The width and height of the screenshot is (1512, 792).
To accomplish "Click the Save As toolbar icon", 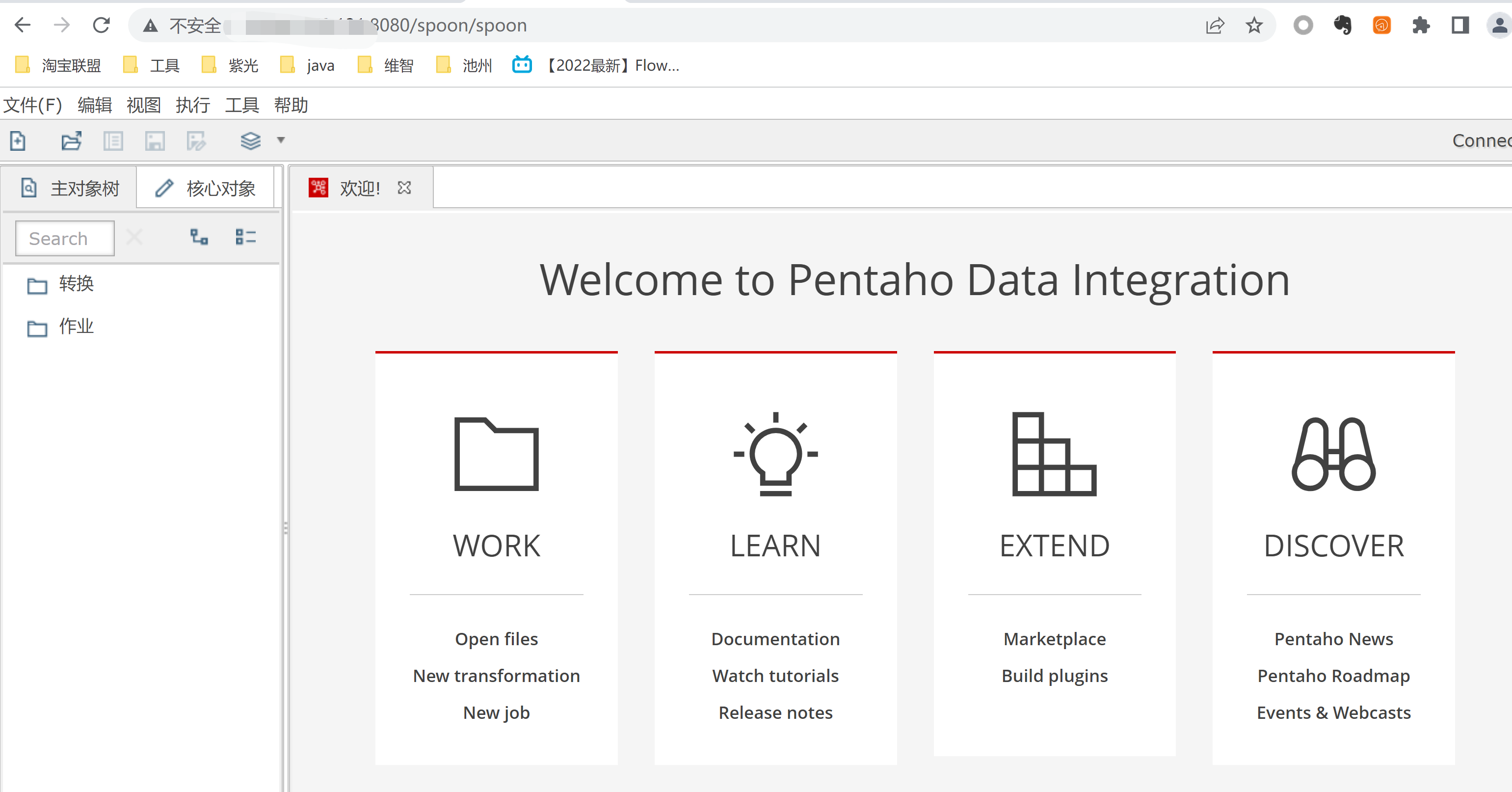I will click(x=197, y=141).
